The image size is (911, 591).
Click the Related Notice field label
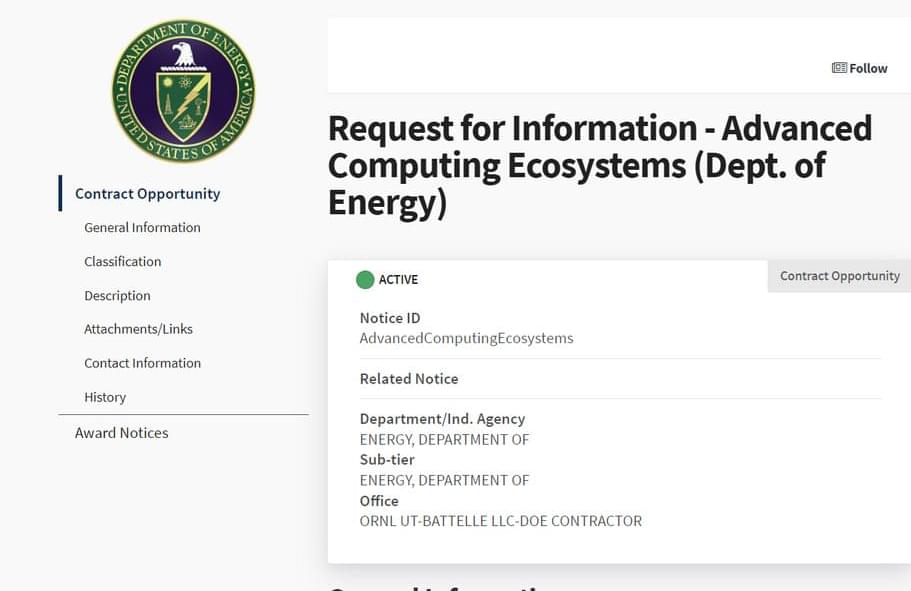tap(409, 379)
